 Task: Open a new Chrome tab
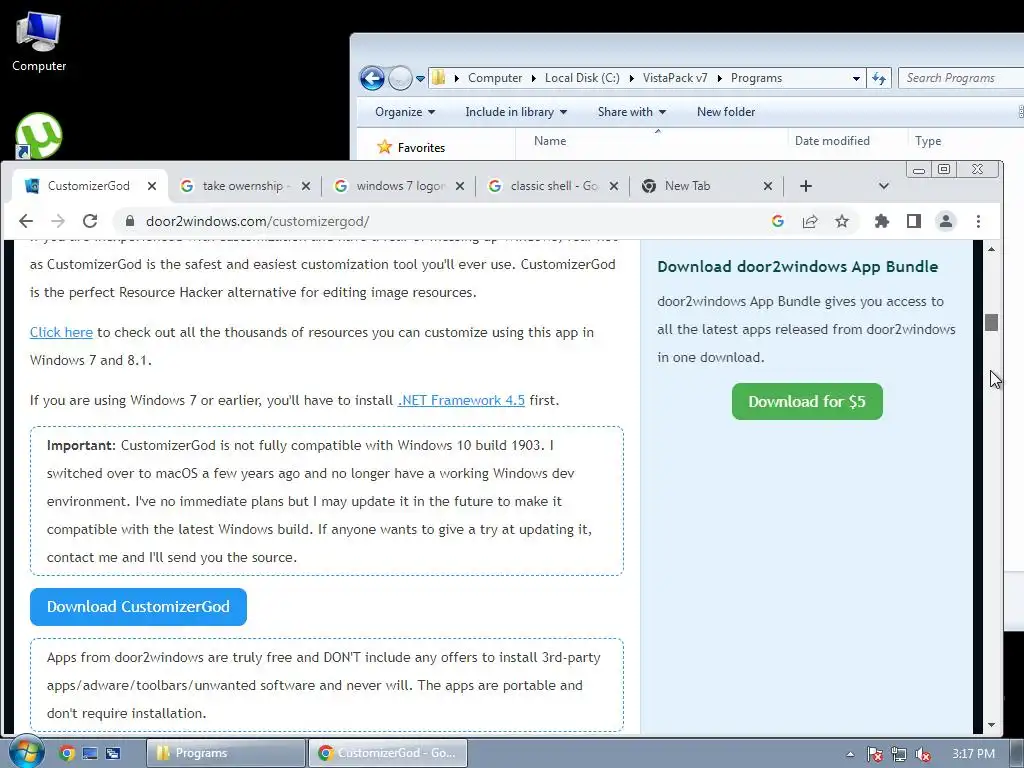click(x=806, y=186)
